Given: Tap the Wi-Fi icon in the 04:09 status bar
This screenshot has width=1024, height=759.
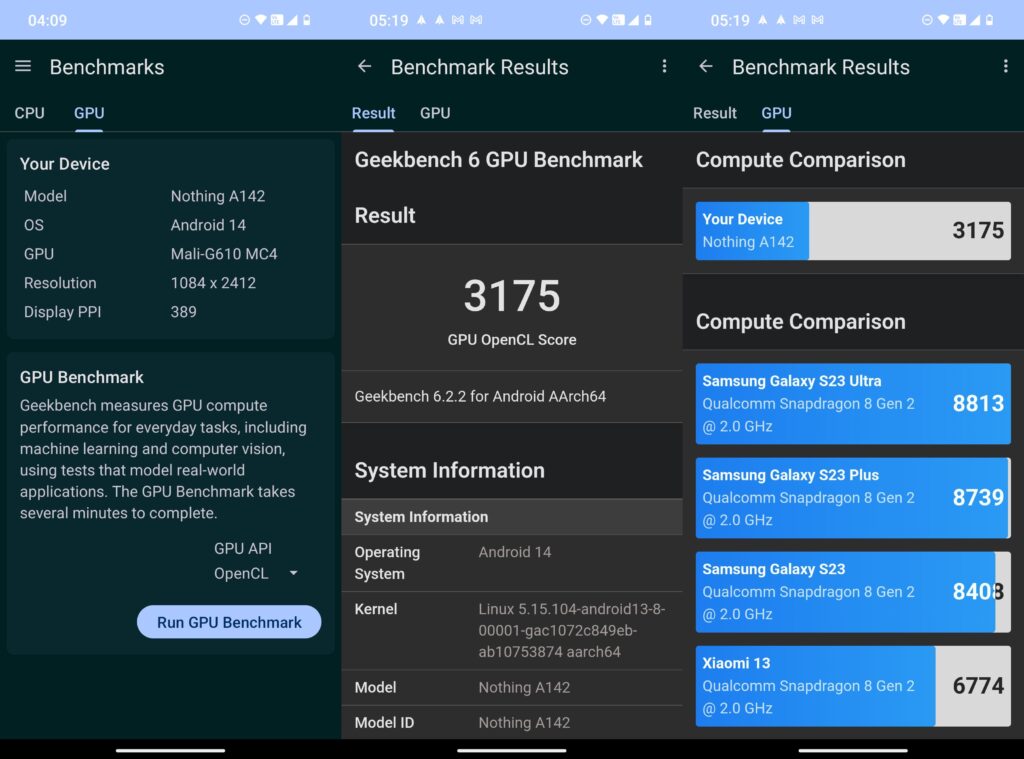Looking at the screenshot, I should pyautogui.click(x=261, y=20).
